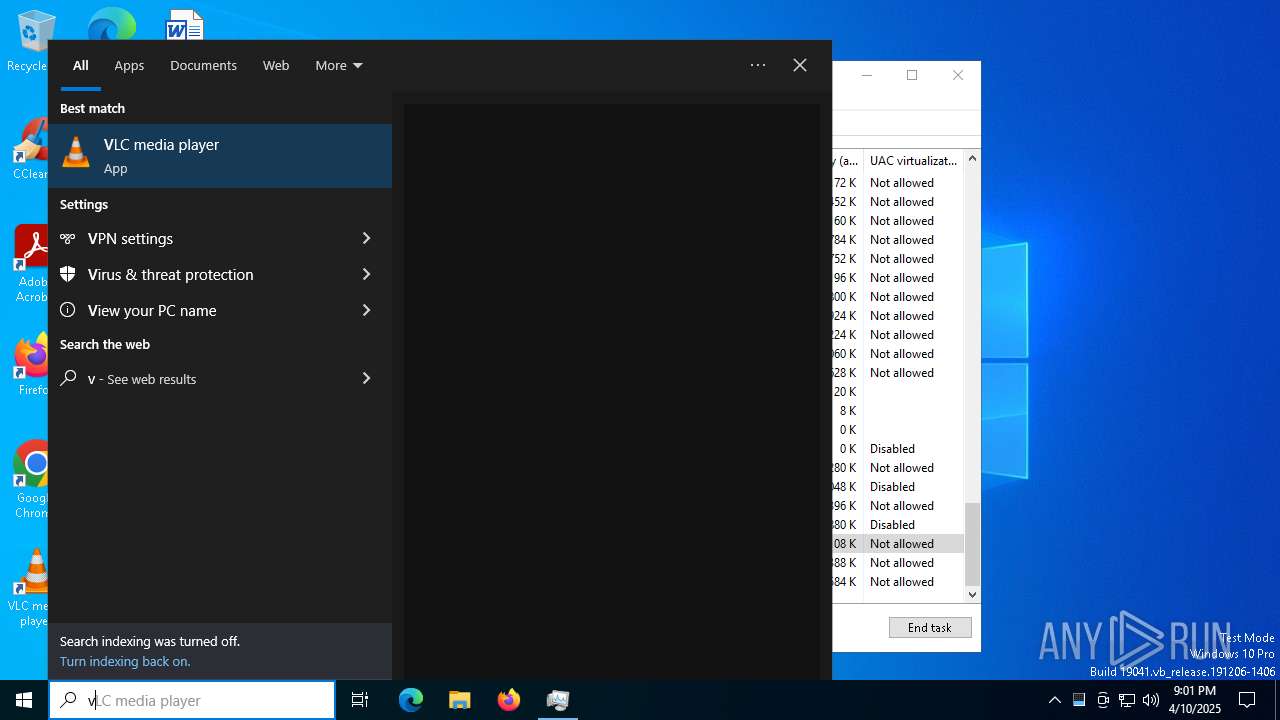
Task: Click the volume icon in system tray
Action: click(x=1151, y=700)
